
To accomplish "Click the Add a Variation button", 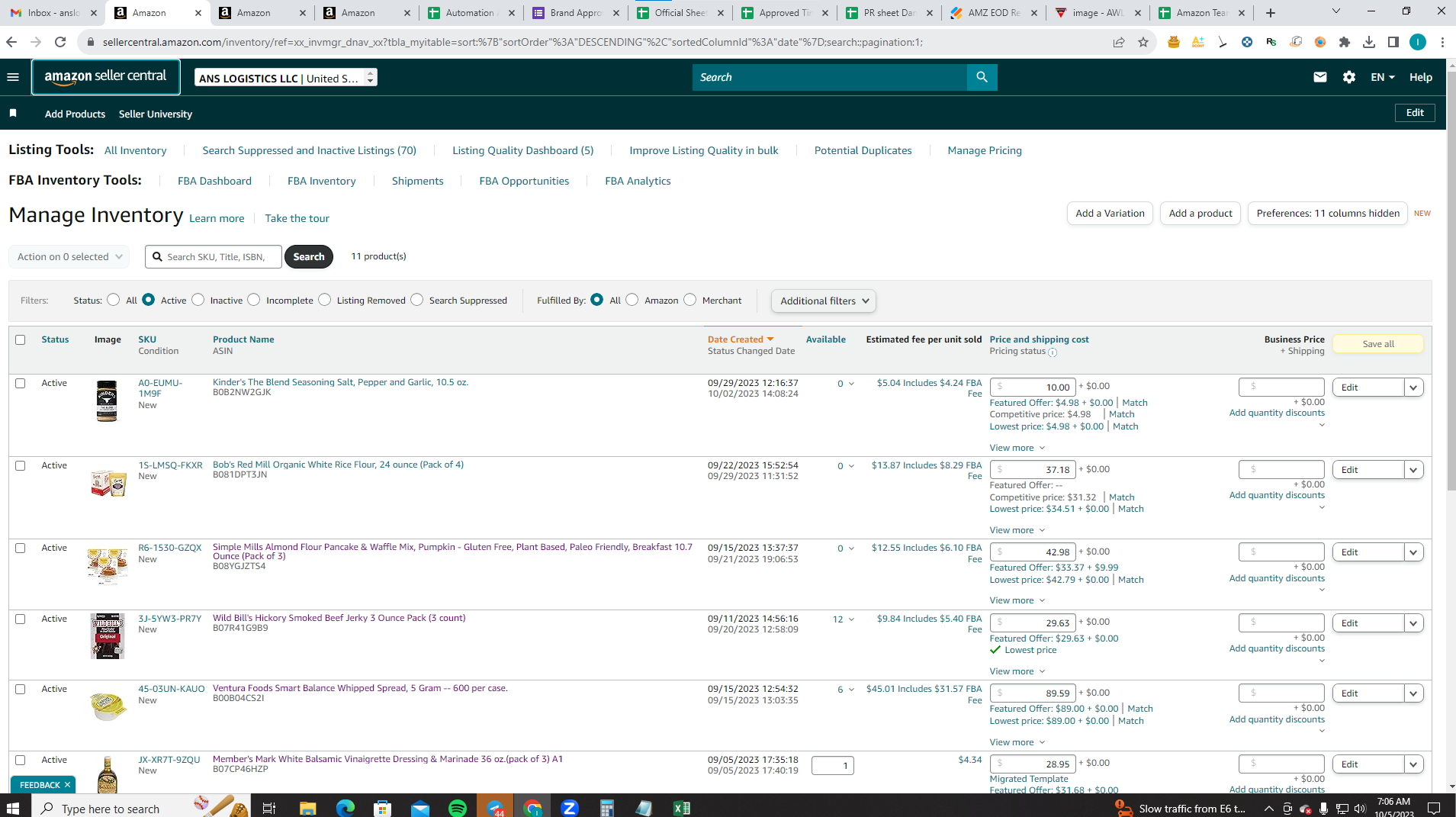I will [1110, 214].
